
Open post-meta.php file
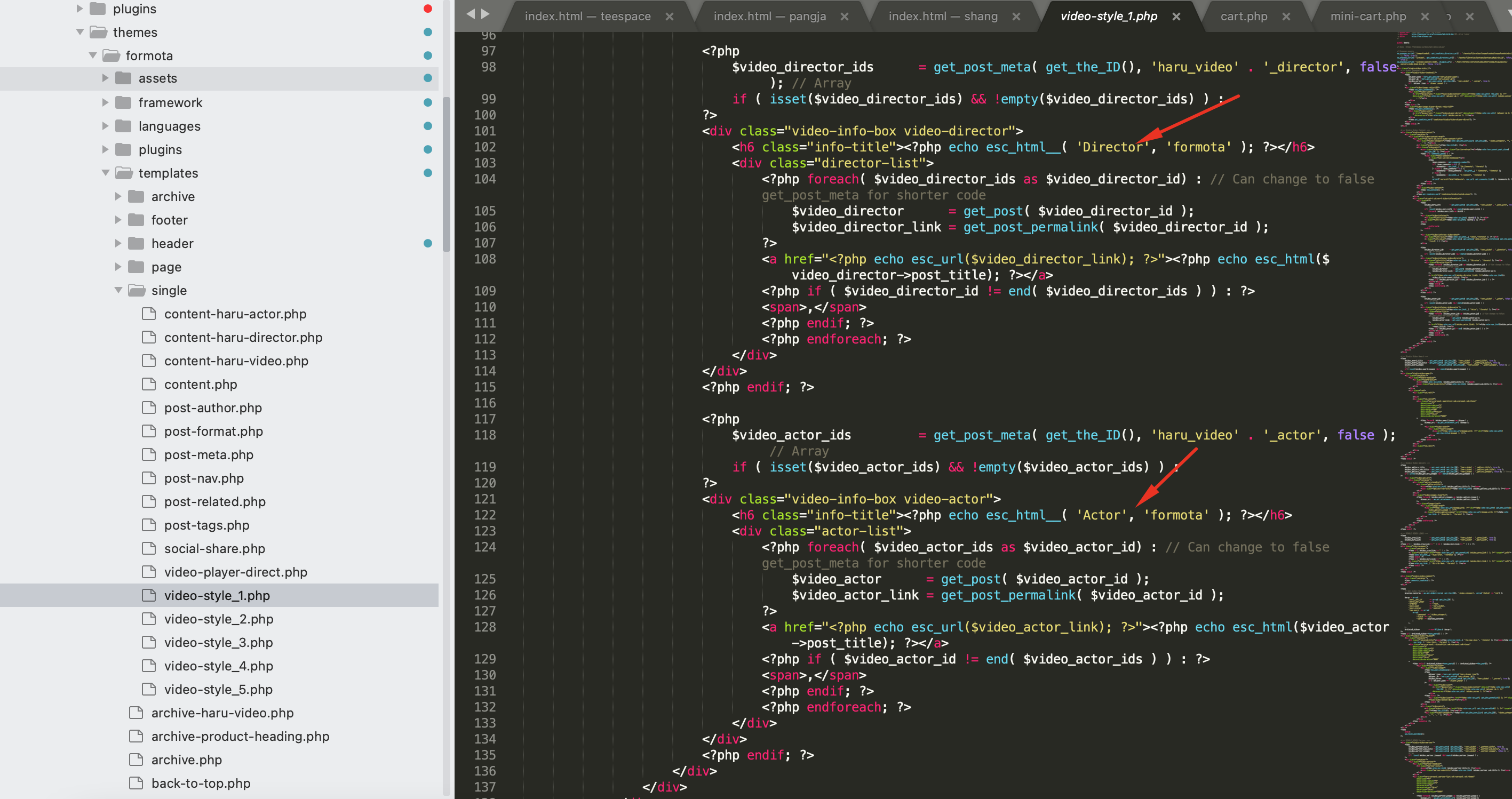(209, 454)
